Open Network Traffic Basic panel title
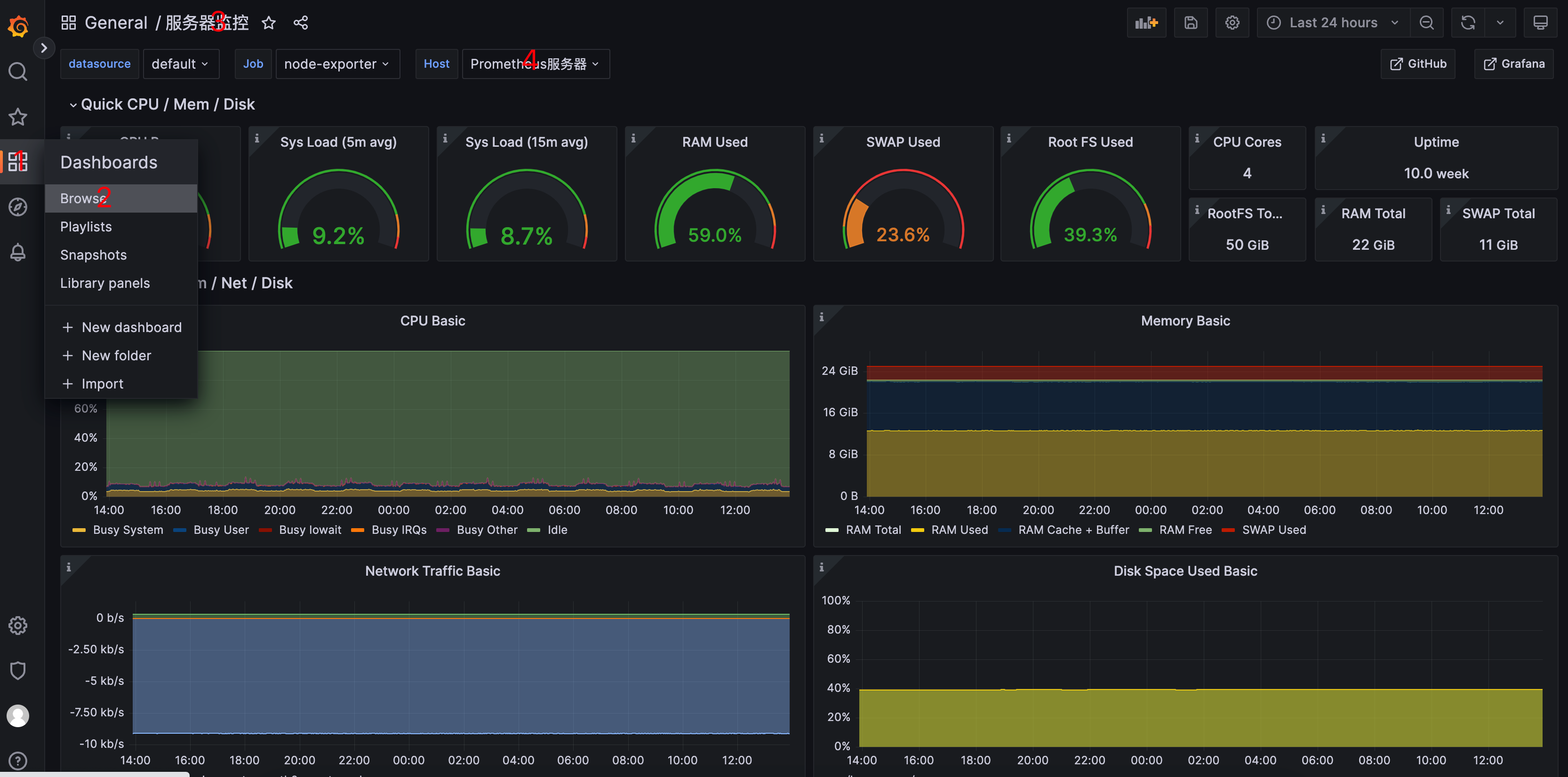1568x777 pixels. click(432, 571)
